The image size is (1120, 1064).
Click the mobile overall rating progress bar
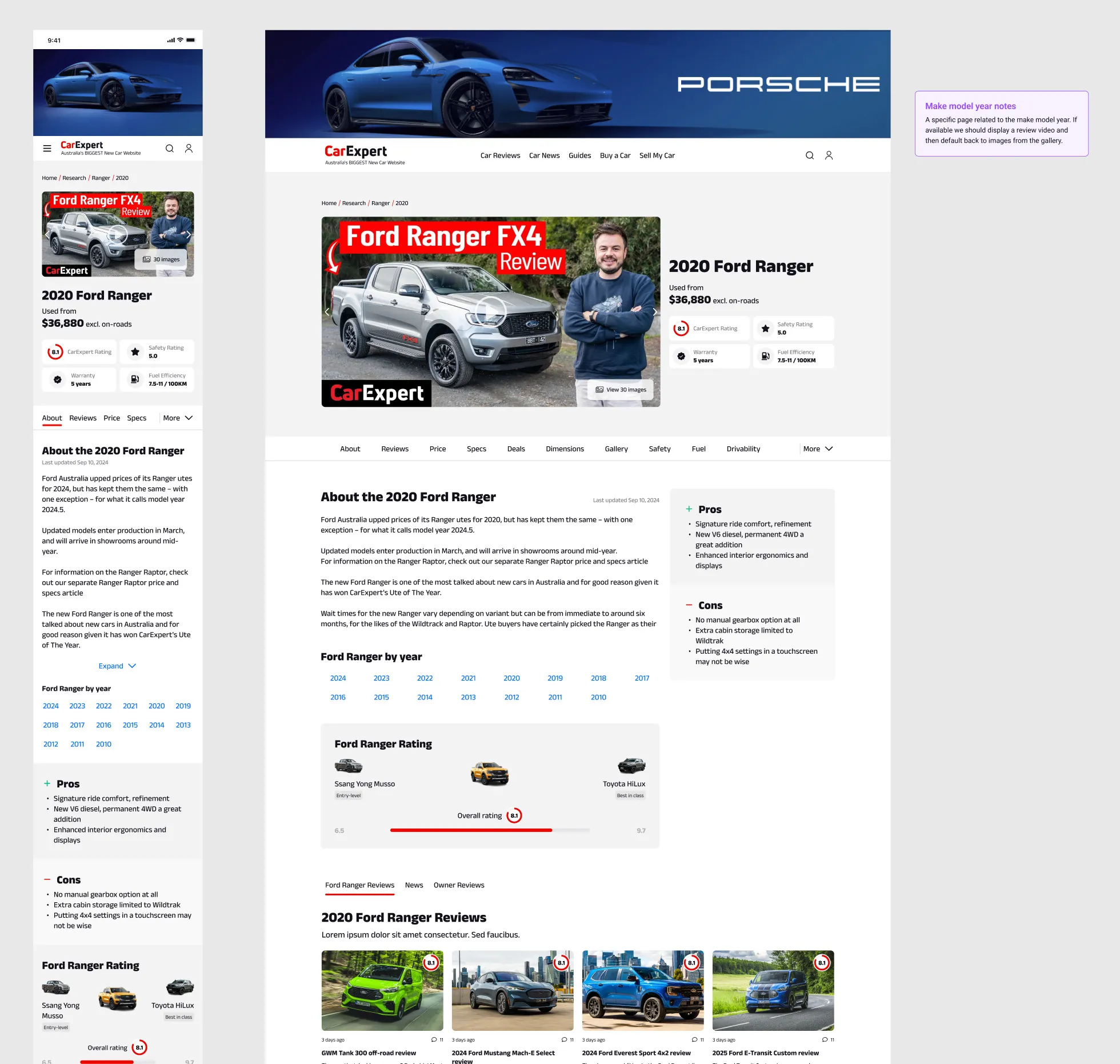click(x=117, y=1062)
